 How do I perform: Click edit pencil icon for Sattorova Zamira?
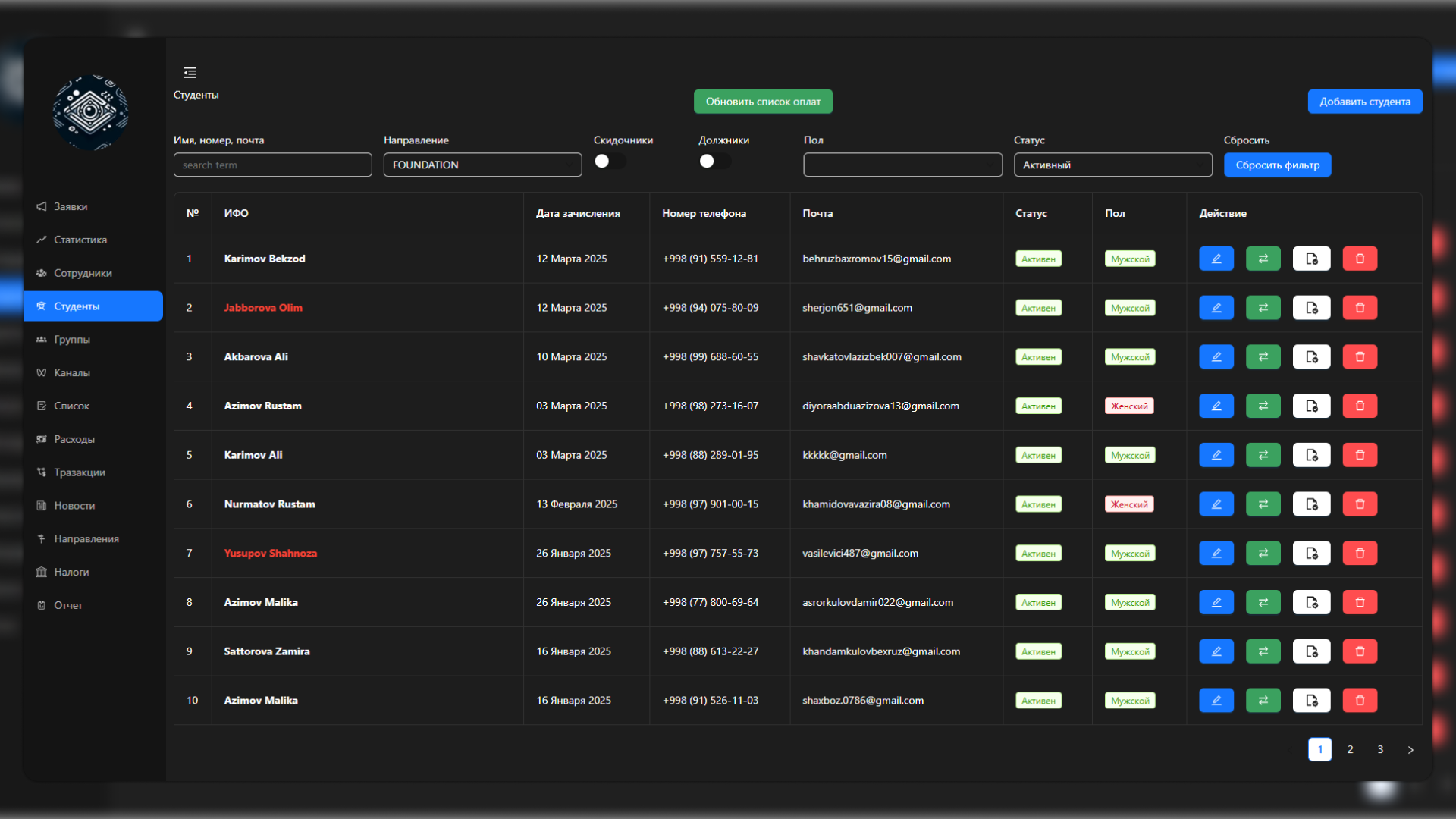[x=1216, y=651]
